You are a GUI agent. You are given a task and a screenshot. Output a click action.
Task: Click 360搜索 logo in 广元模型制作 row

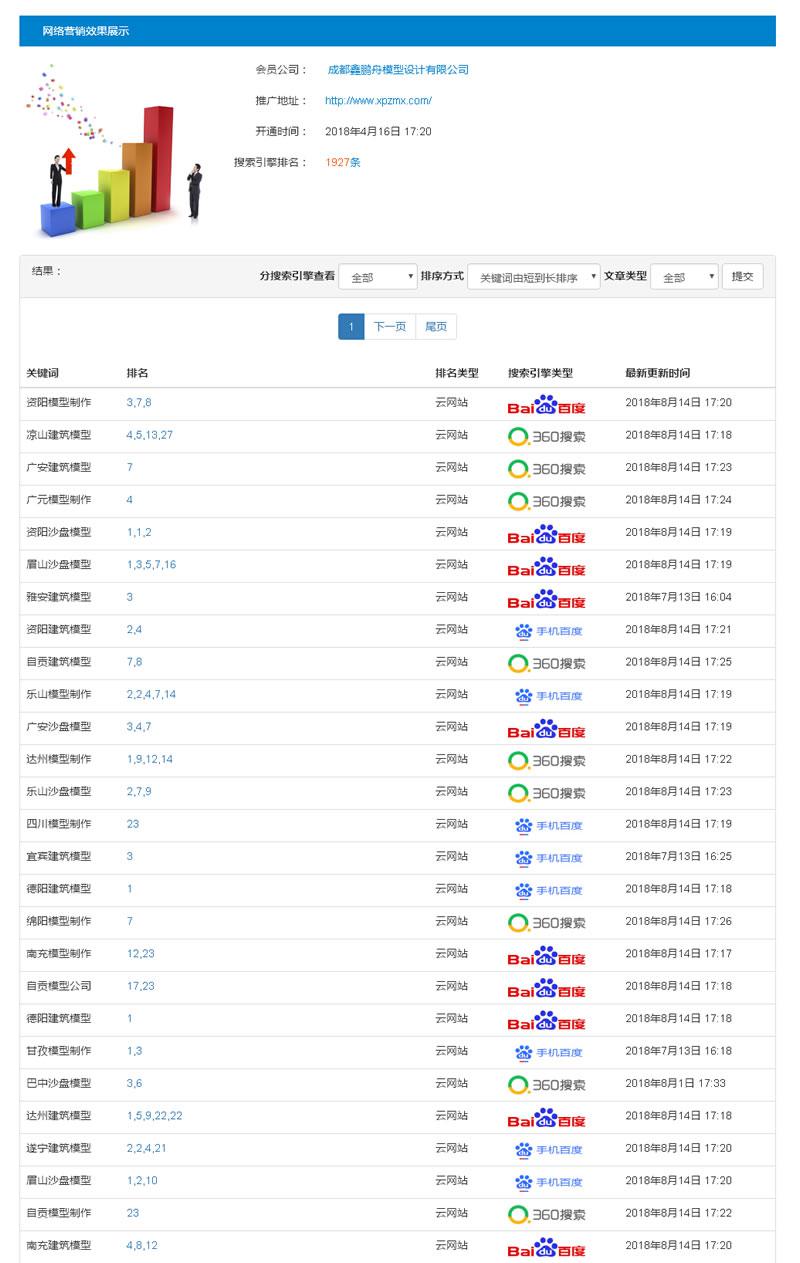click(546, 501)
